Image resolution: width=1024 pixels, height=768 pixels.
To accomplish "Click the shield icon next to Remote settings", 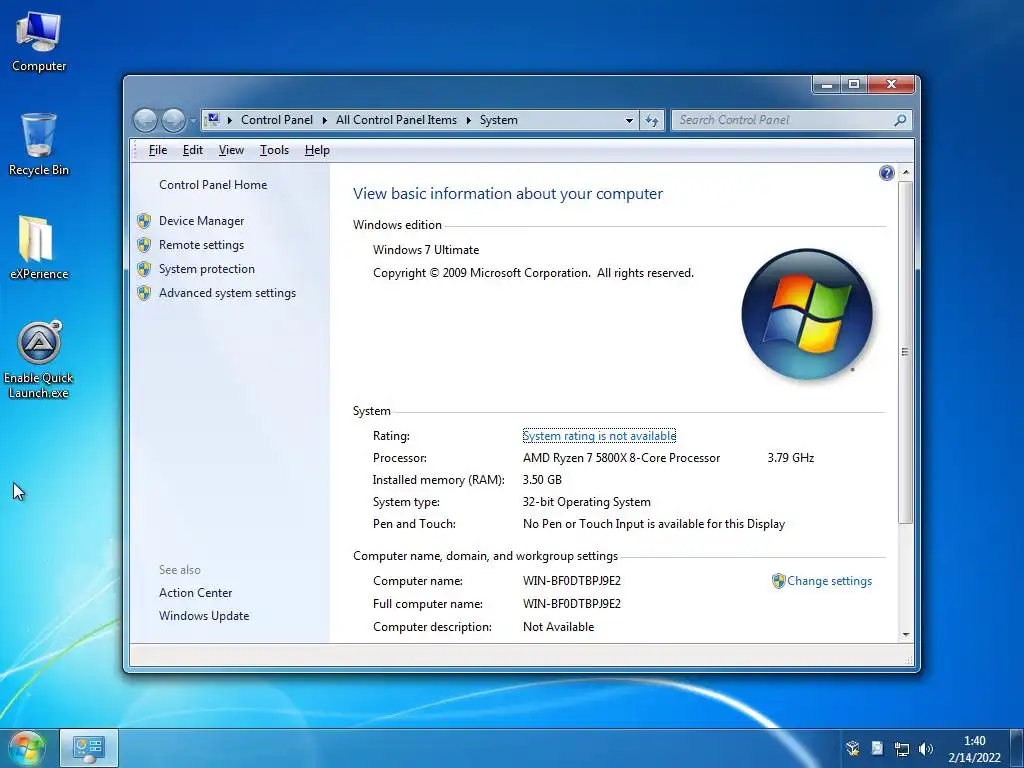I will (144, 245).
